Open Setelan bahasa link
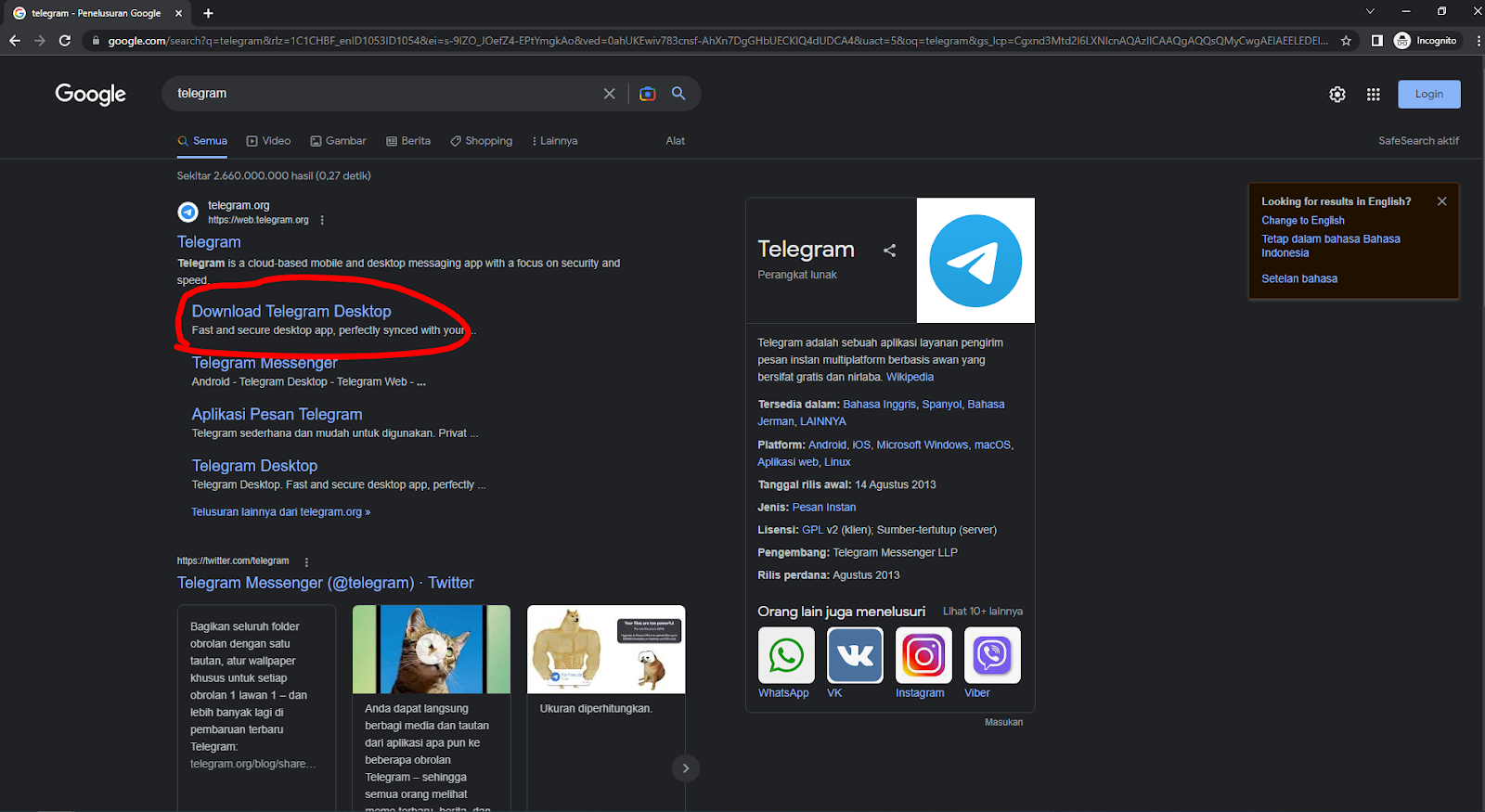The image size is (1485, 812). [1299, 278]
